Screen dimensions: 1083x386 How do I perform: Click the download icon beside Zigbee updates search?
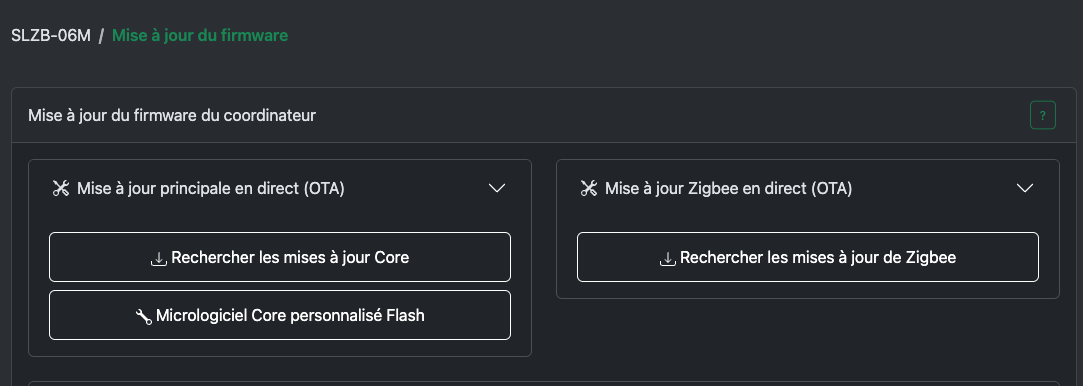click(667, 258)
